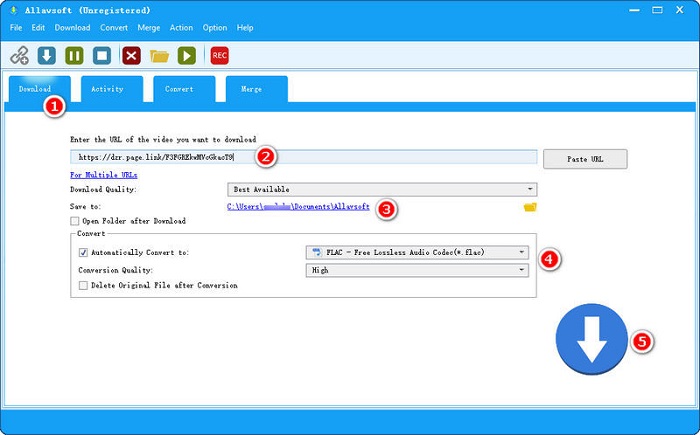
Task: Enable Delete Original File after Conversion
Action: coord(83,285)
